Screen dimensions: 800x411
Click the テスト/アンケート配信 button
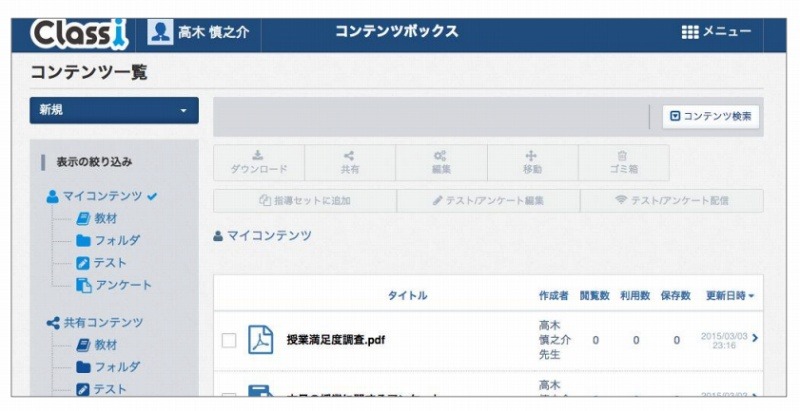tap(671, 200)
